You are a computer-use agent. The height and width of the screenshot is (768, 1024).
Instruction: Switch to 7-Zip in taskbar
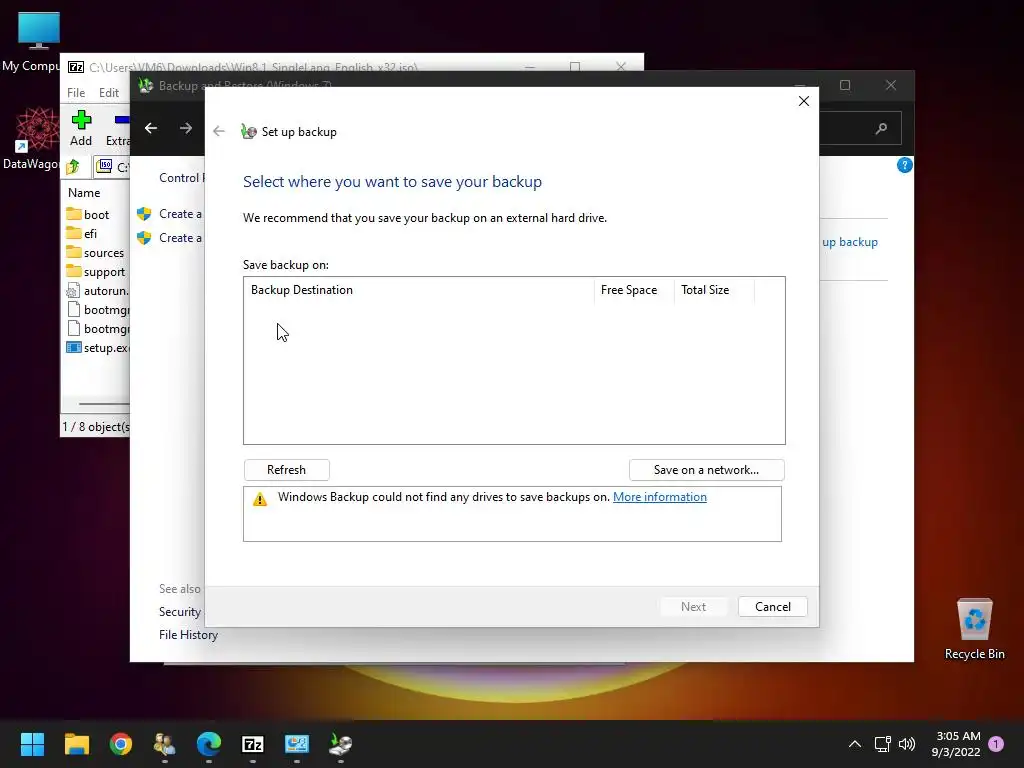tap(253, 744)
